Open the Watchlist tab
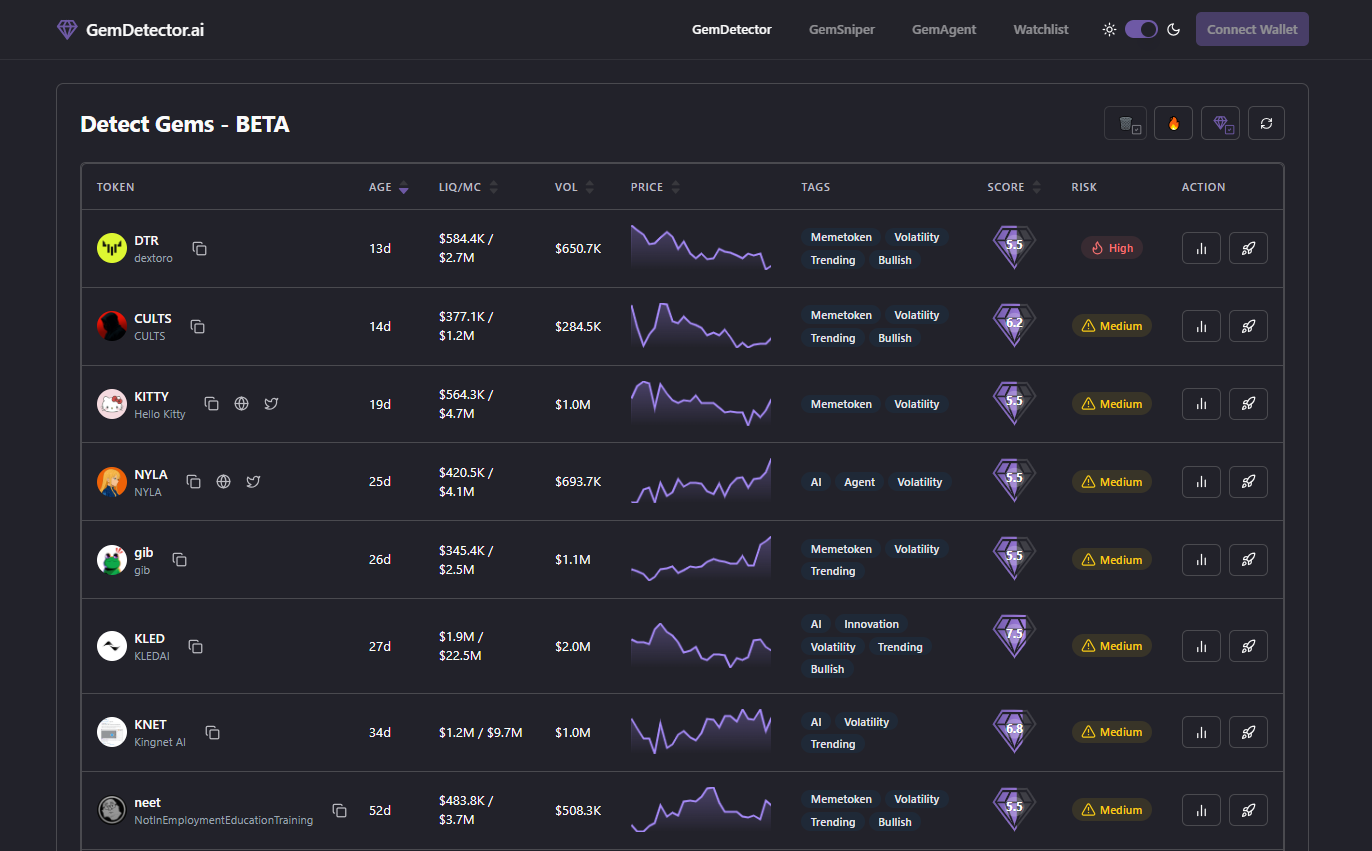1372x851 pixels. [1040, 29]
